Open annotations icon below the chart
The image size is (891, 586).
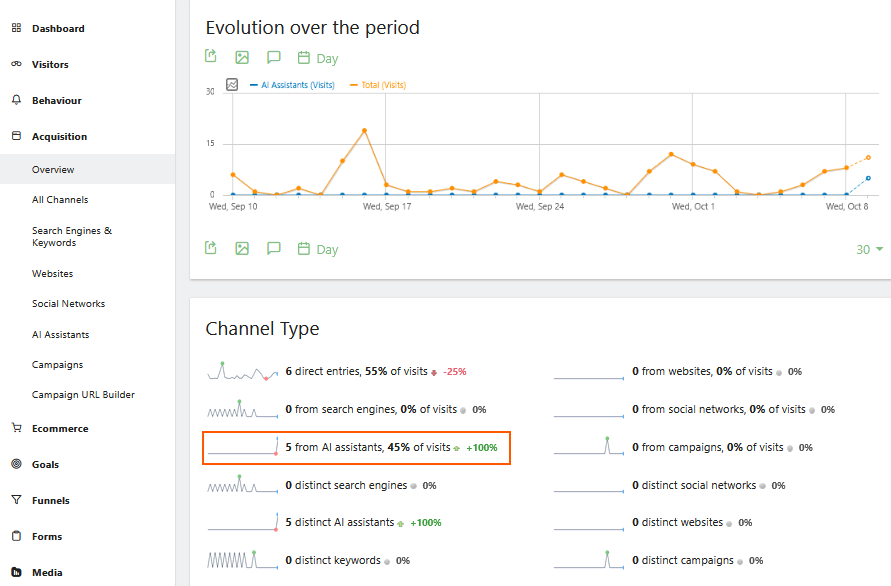(273, 248)
